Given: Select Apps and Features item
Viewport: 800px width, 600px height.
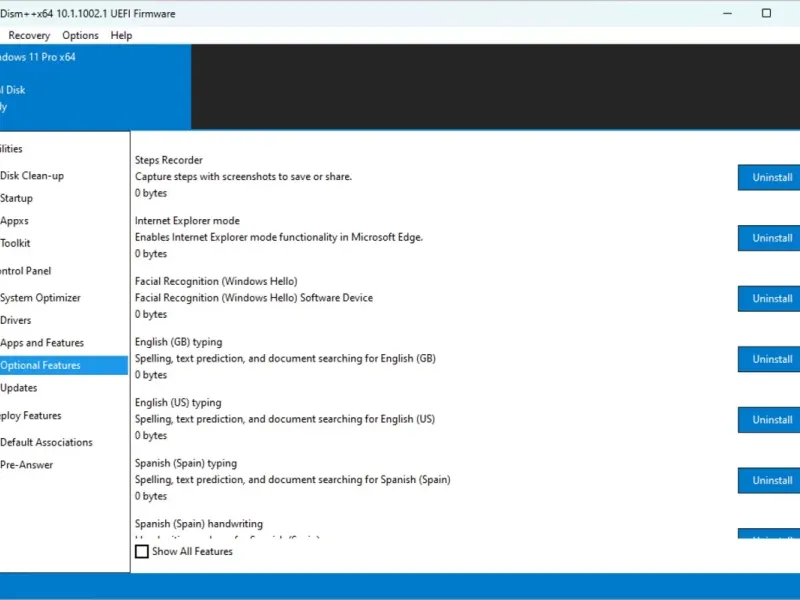Looking at the screenshot, I should pos(42,343).
